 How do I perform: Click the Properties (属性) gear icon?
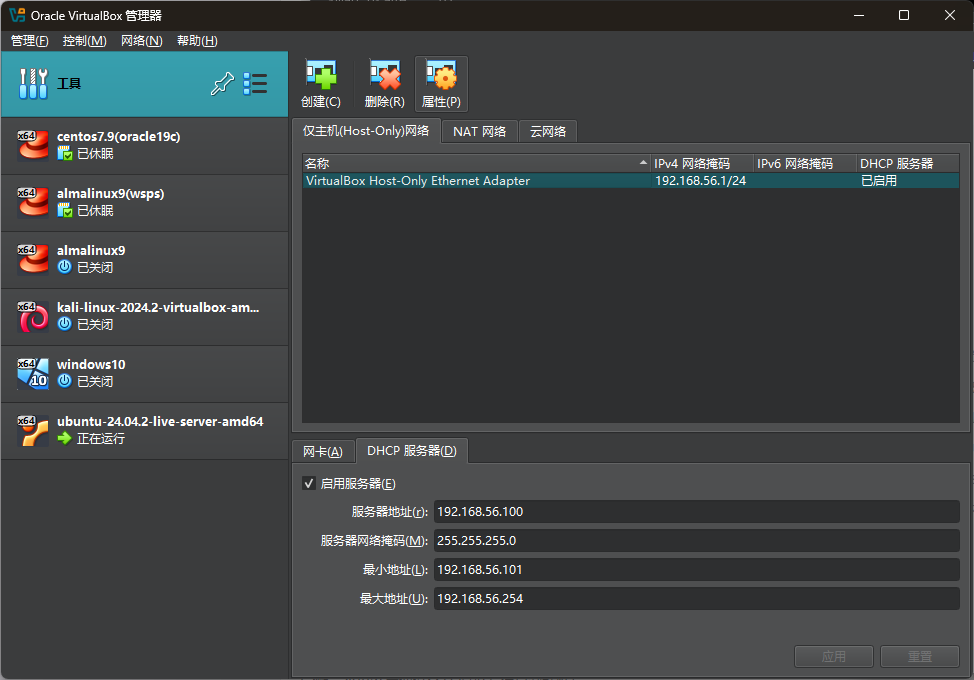pos(441,76)
